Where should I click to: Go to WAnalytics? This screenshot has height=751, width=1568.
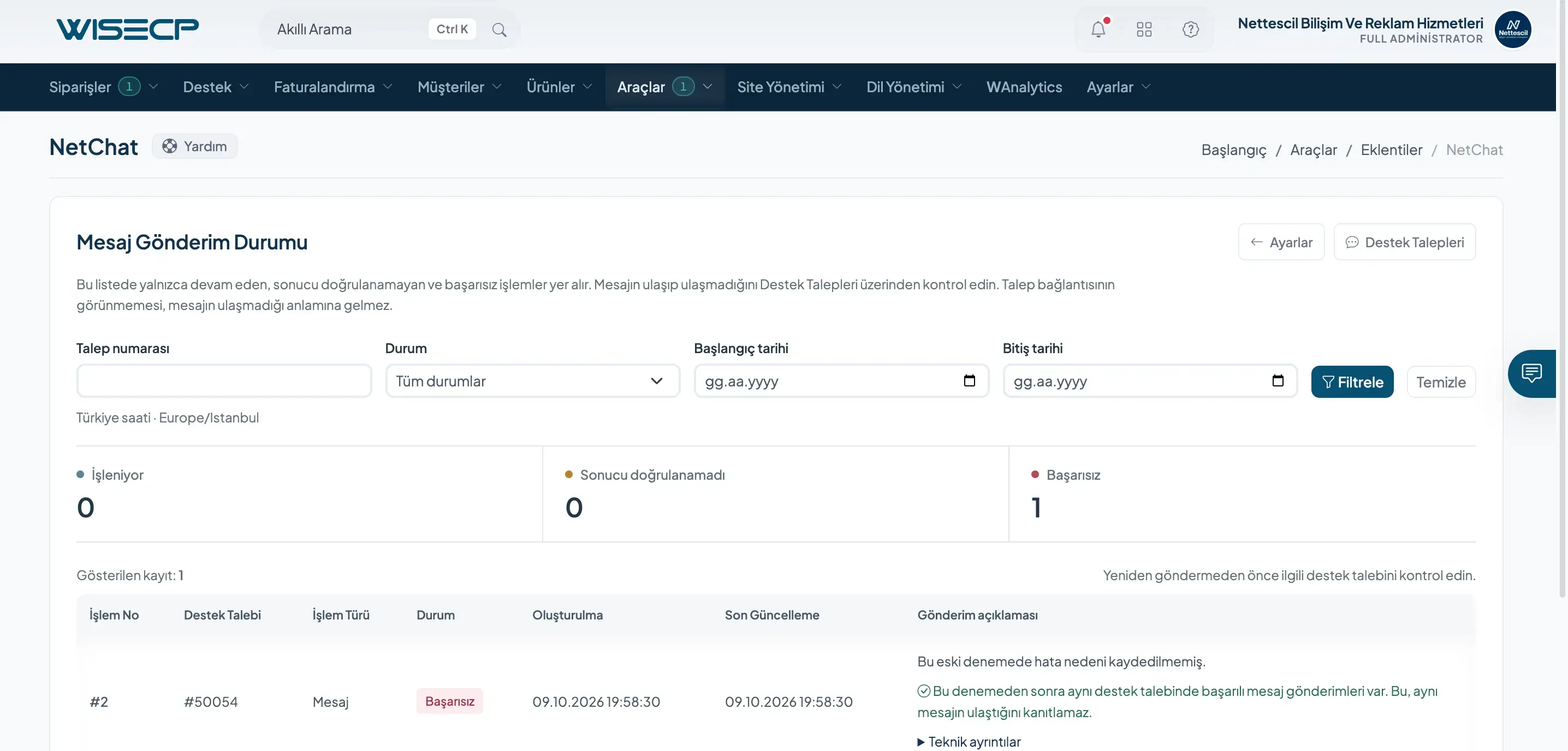(1024, 87)
